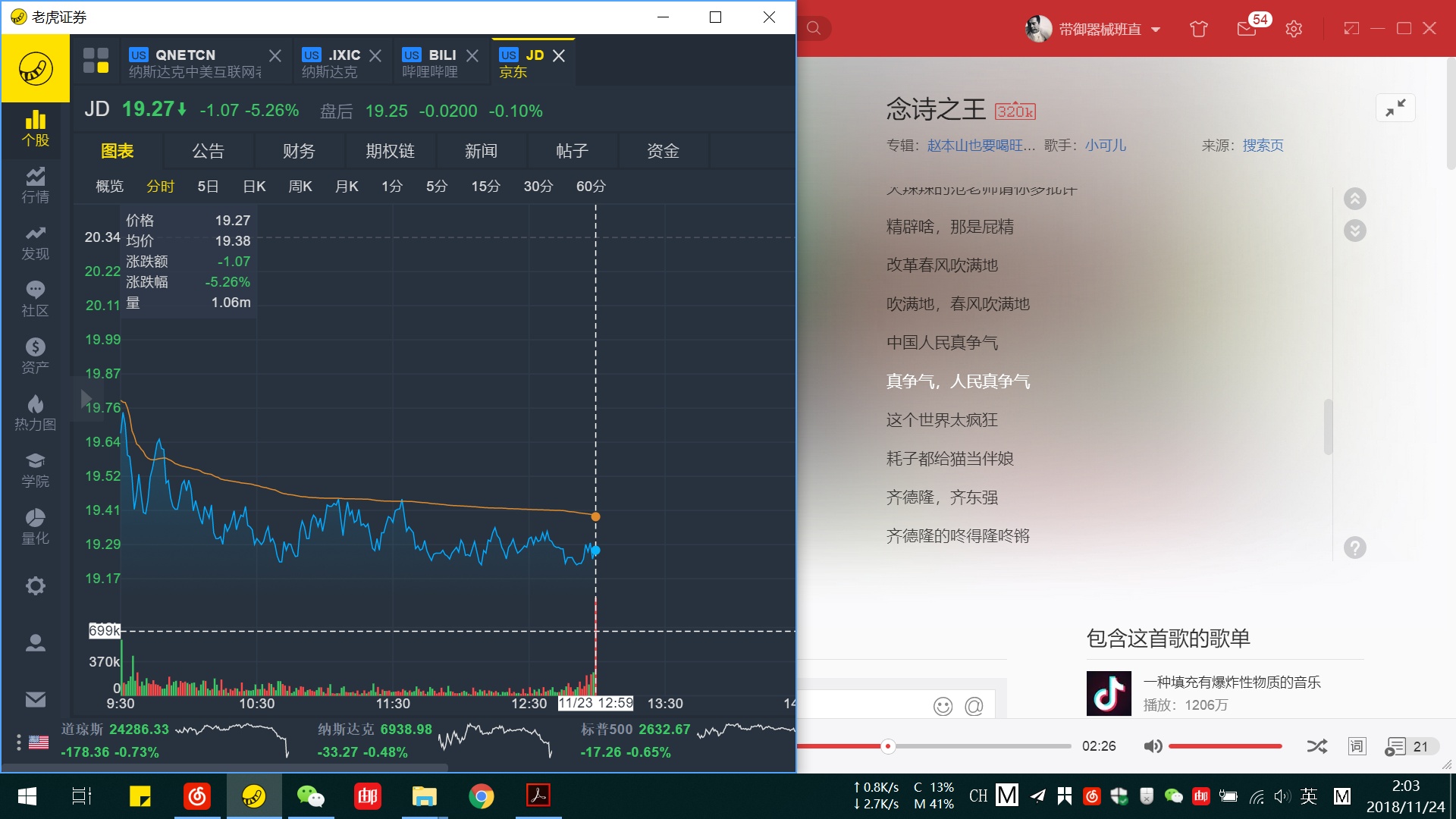Open the 热力图 heatmap sidebar icon
Viewport: 1456px width, 819px height.
(35, 413)
